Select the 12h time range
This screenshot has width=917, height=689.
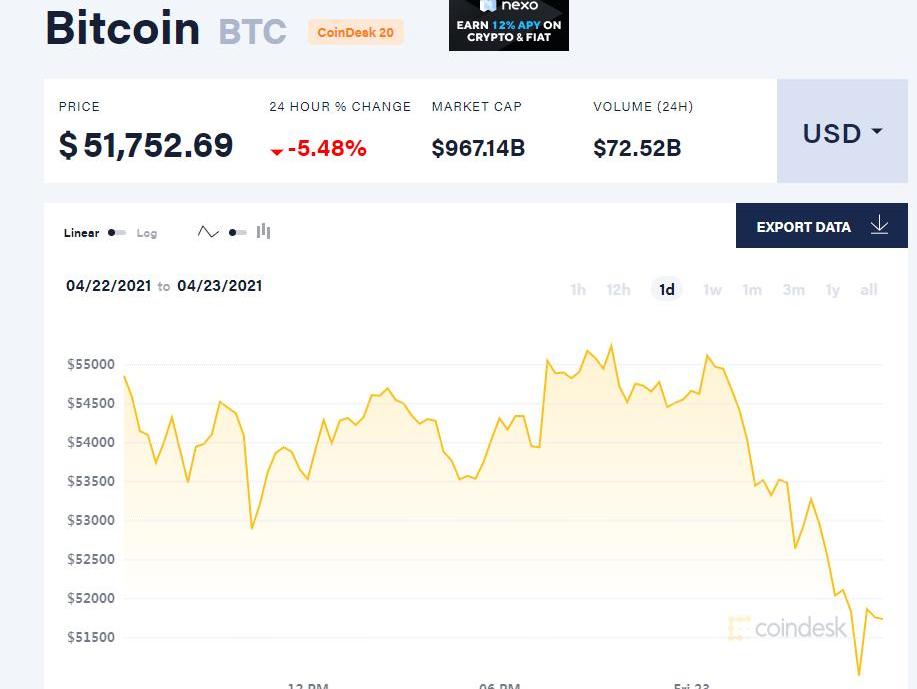coord(618,290)
